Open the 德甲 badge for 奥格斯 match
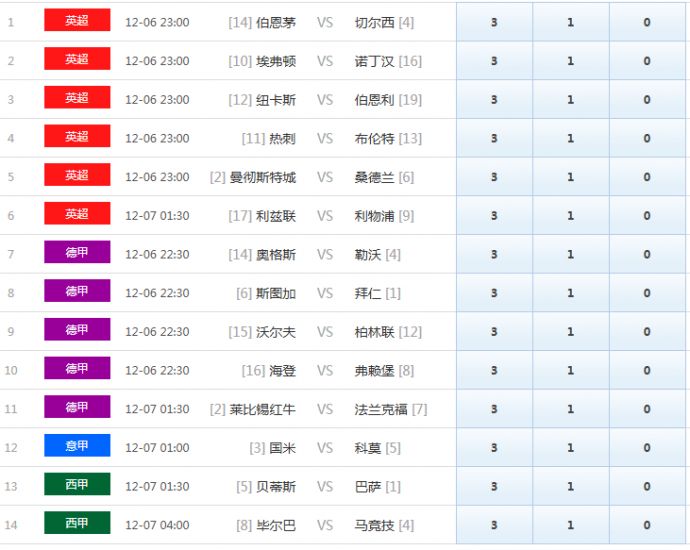The width and height of the screenshot is (690, 550). 77,253
